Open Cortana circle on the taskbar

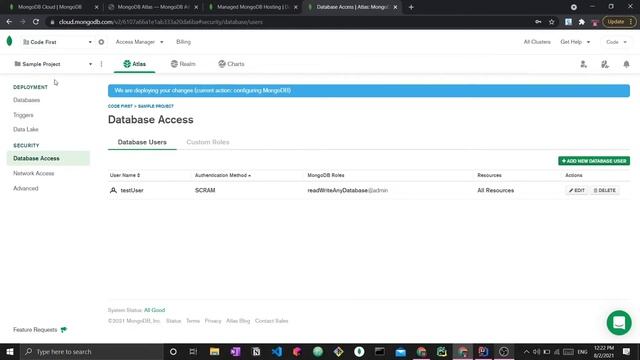tap(173, 351)
